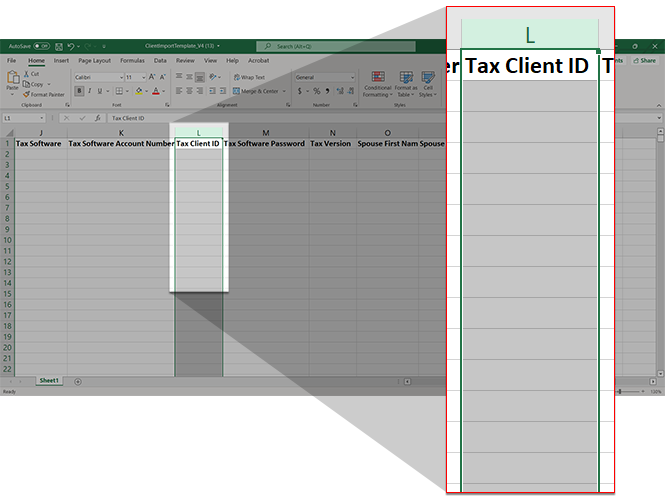Open the File tab
This screenshot has width=665, height=497.
coord(11,61)
